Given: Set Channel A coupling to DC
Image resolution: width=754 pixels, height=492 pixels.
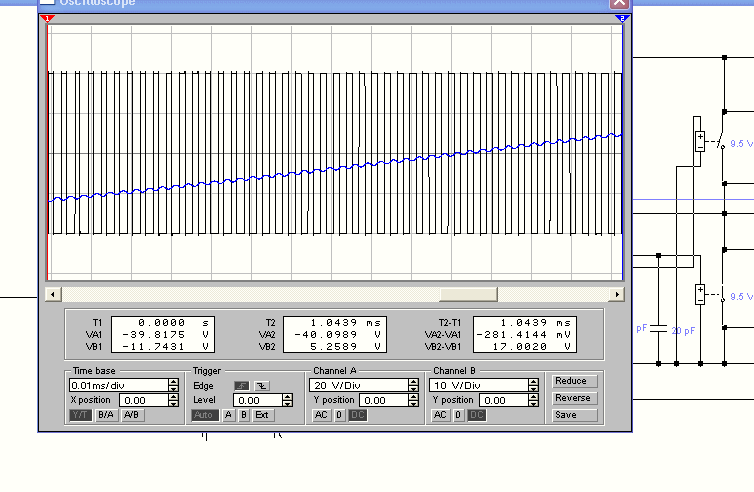Looking at the screenshot, I should coord(357,415).
